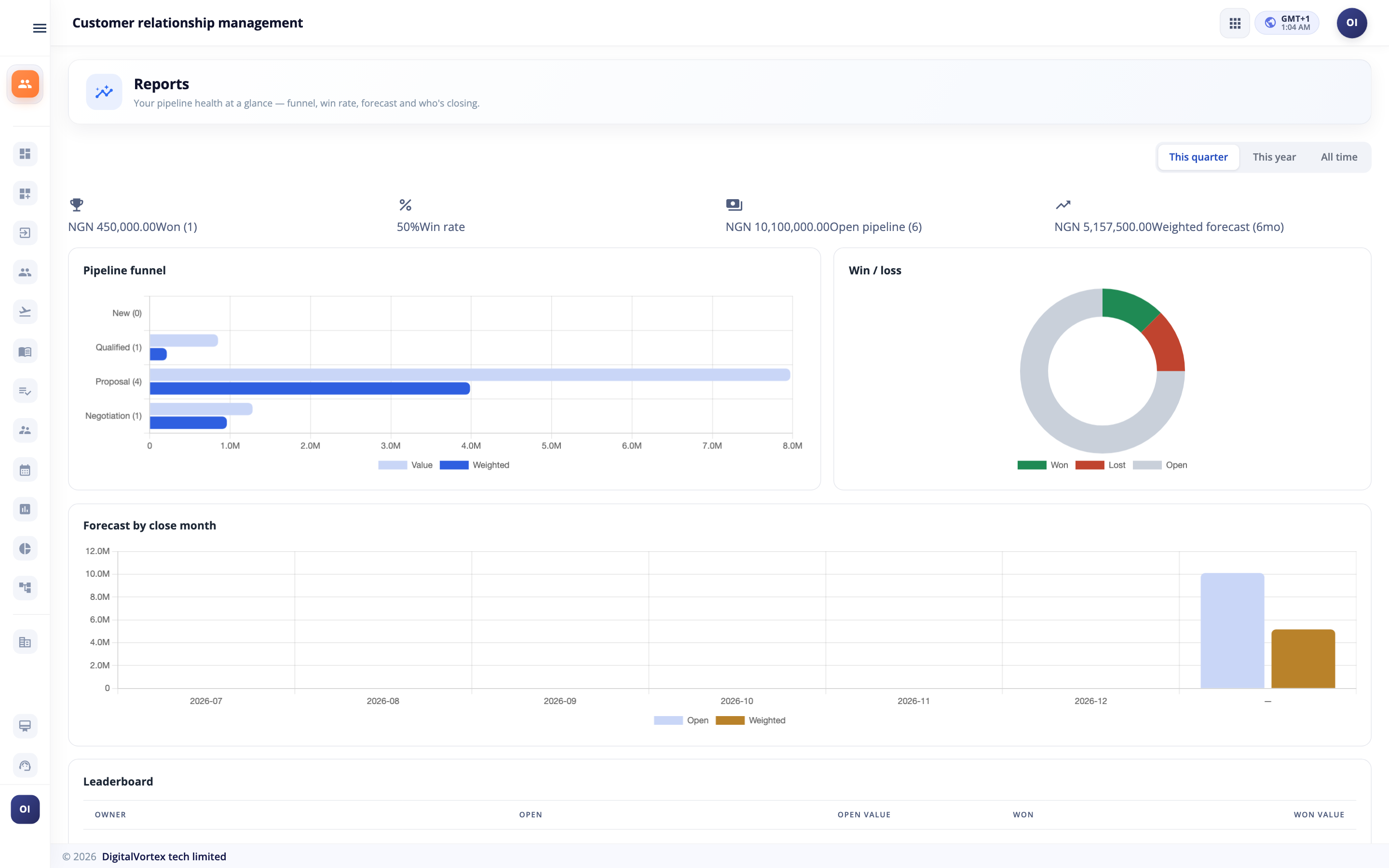Viewport: 1389px width, 868px height.
Task: Open the calendar sidebar icon
Action: click(25, 470)
